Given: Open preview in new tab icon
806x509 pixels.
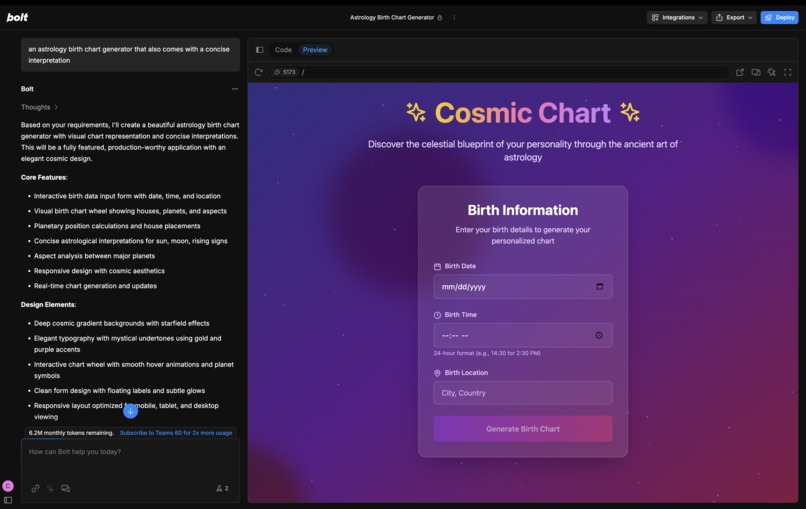Looking at the screenshot, I should [x=740, y=72].
